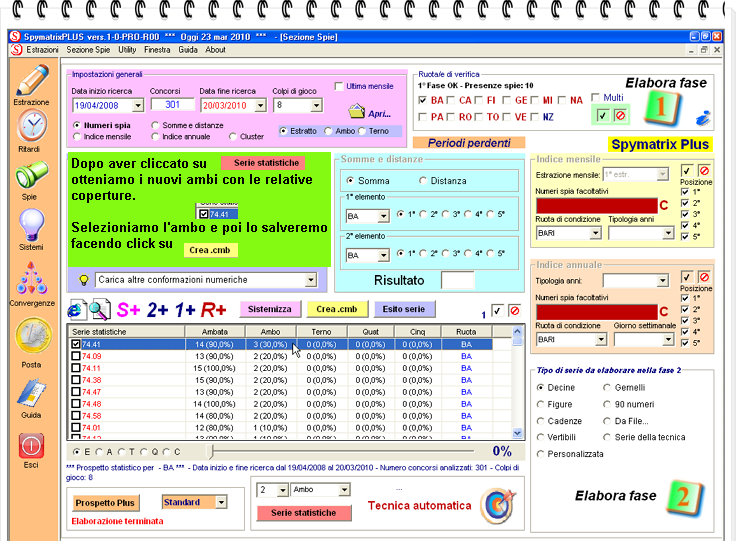Open Indice annuale Tipologia anni dropdown

(x=662, y=281)
